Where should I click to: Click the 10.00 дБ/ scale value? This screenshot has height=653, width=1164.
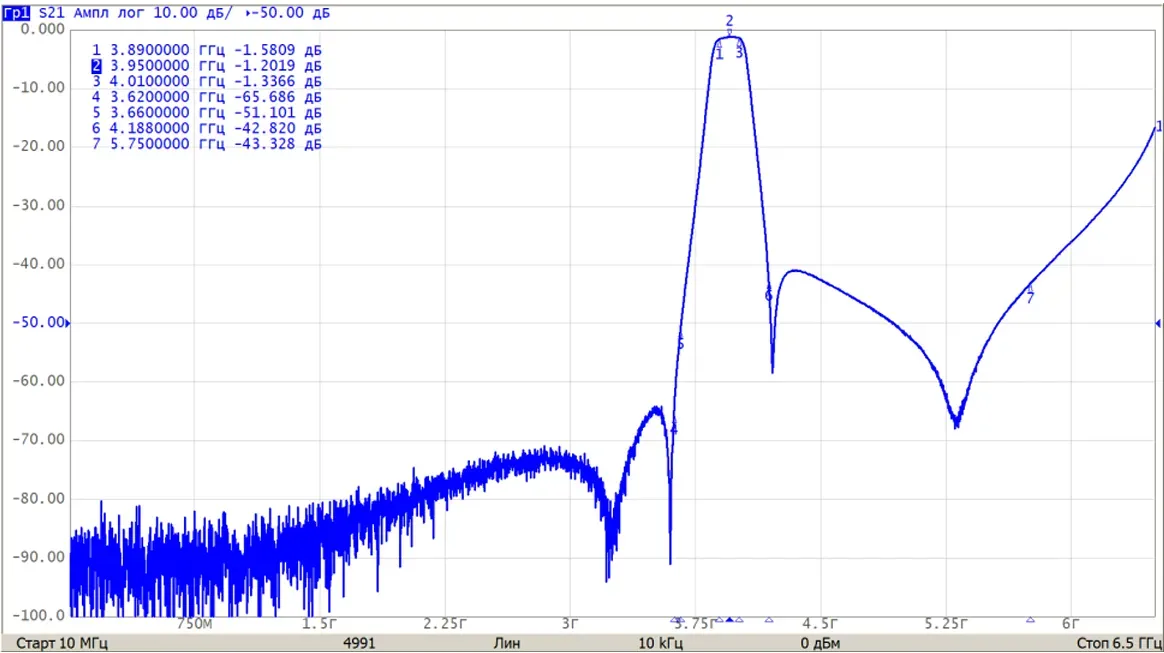point(192,13)
